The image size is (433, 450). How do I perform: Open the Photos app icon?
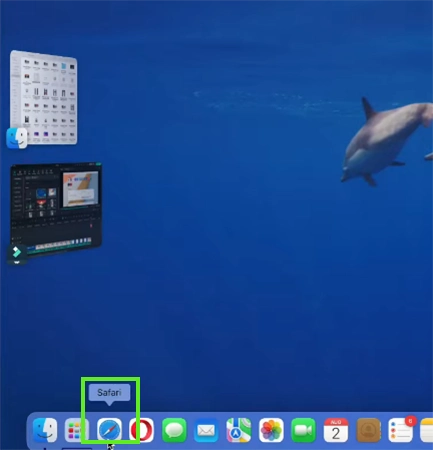[271, 430]
